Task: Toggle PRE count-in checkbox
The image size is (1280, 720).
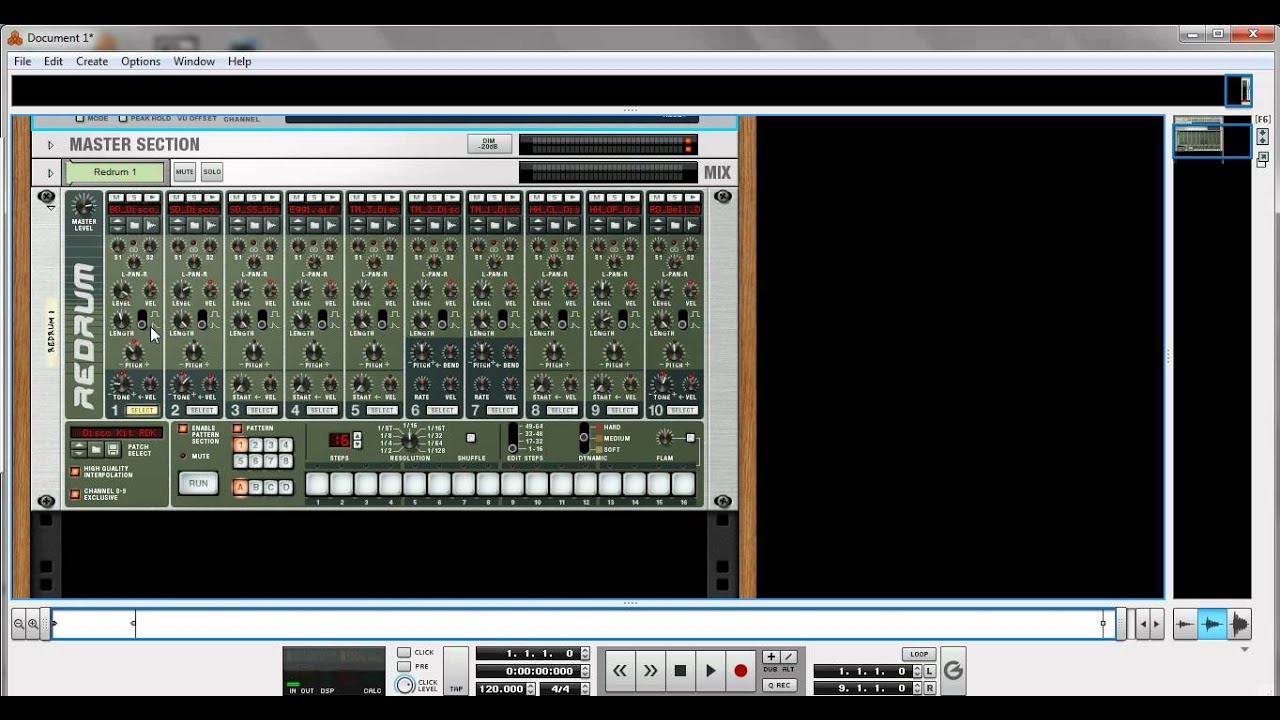Action: 404,666
